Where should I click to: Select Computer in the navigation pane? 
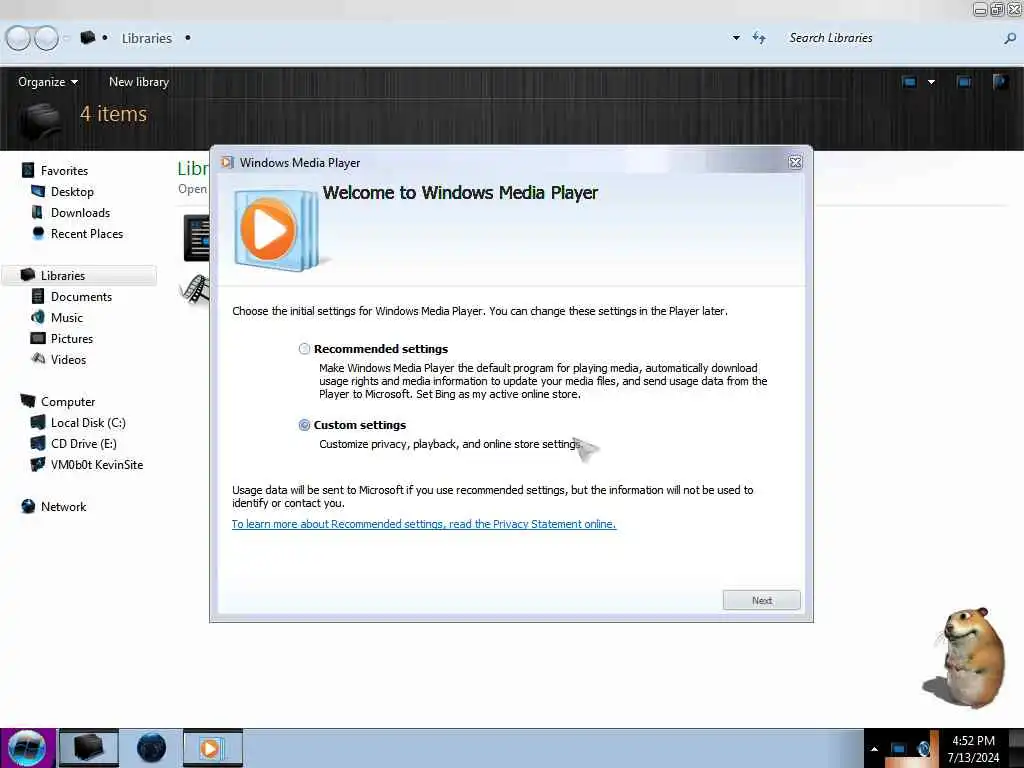point(68,402)
